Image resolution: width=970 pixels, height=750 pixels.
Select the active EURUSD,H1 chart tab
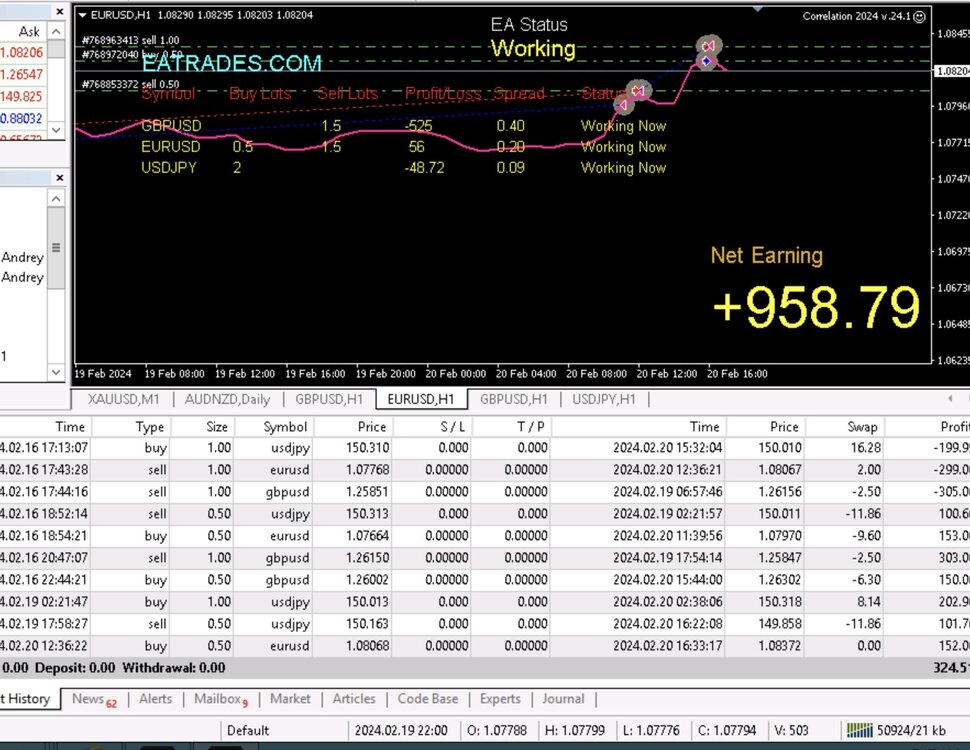[x=421, y=399]
